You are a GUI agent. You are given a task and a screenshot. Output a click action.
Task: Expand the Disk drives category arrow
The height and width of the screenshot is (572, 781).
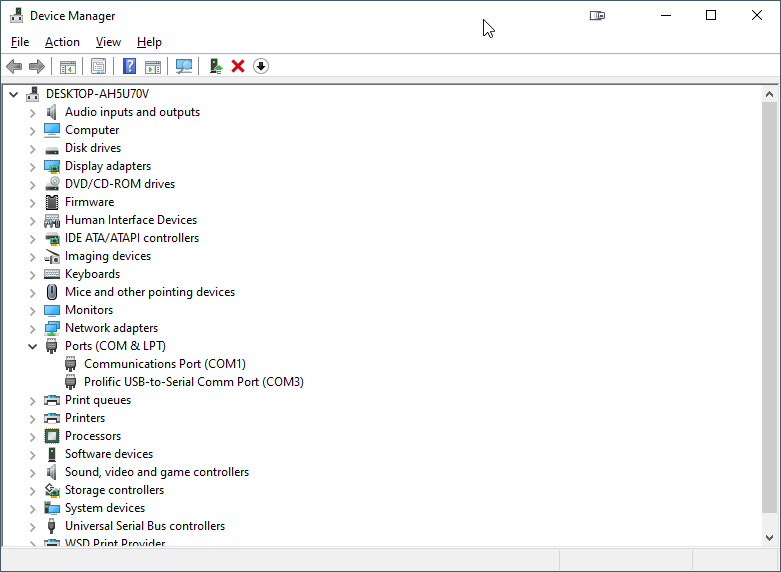point(32,149)
